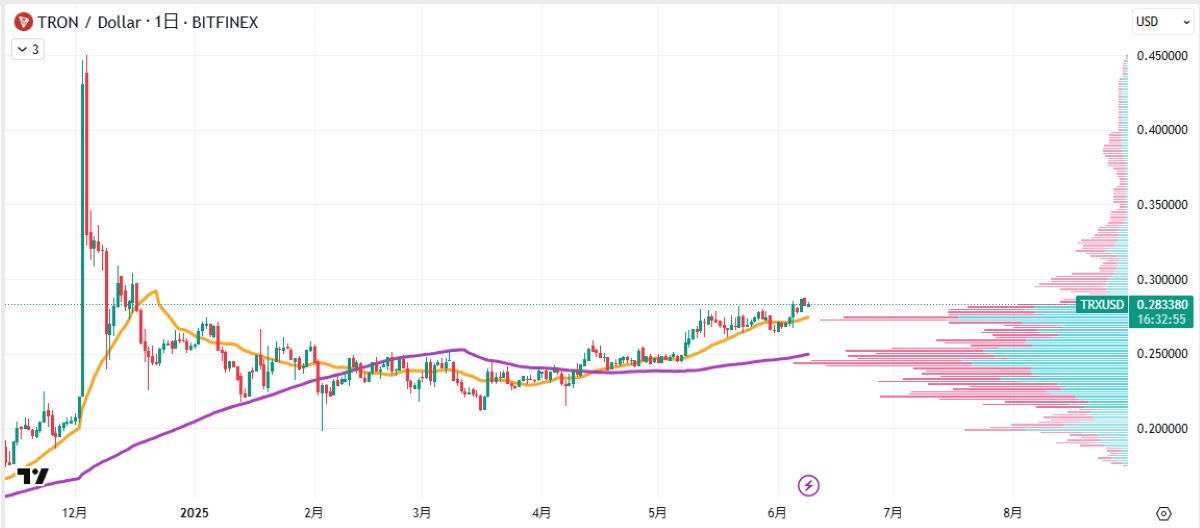Screen dimensions: 1200x528
Task: Click the 0.350000 price axis label
Action: click(x=1162, y=205)
